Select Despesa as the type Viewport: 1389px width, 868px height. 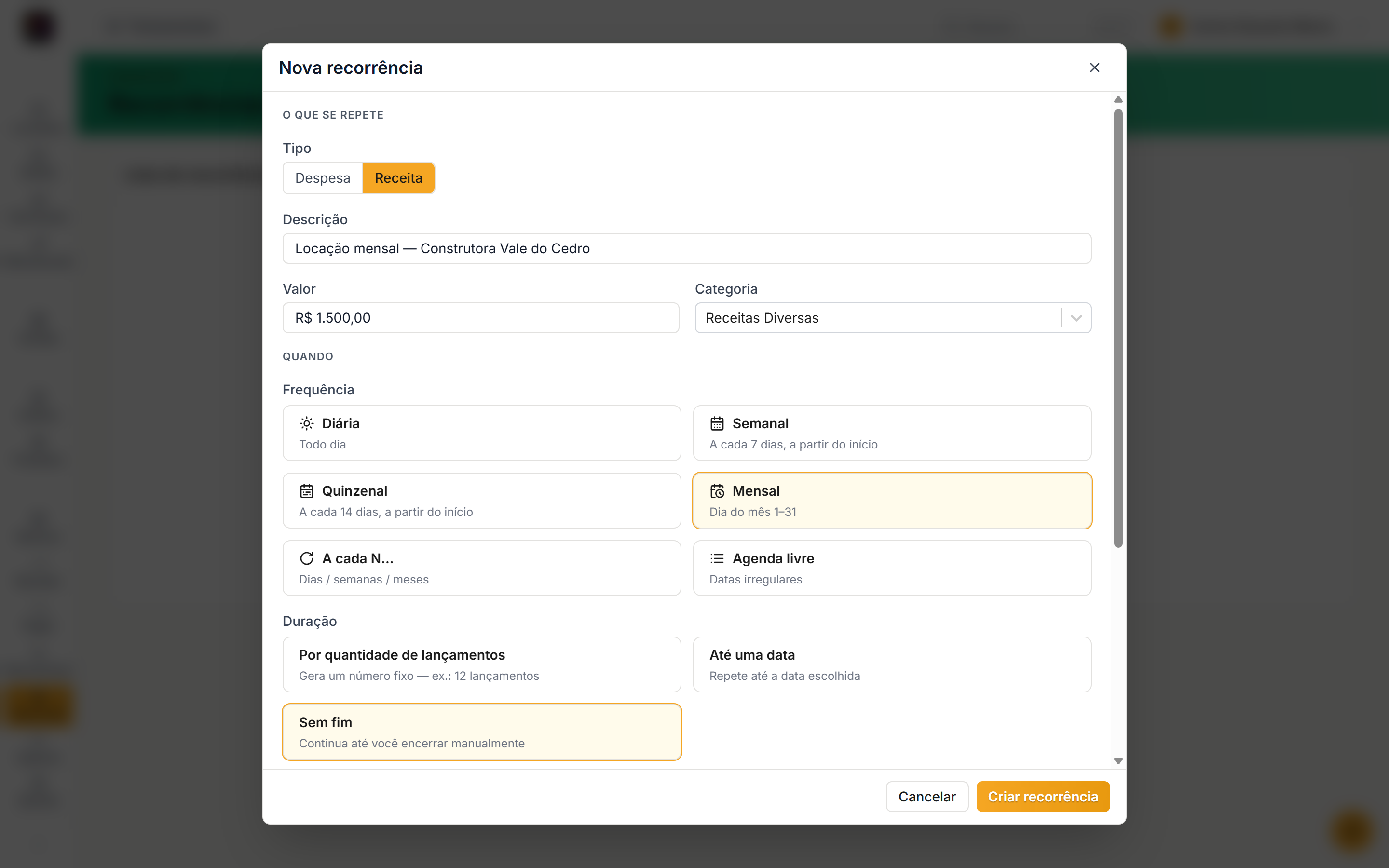323,178
